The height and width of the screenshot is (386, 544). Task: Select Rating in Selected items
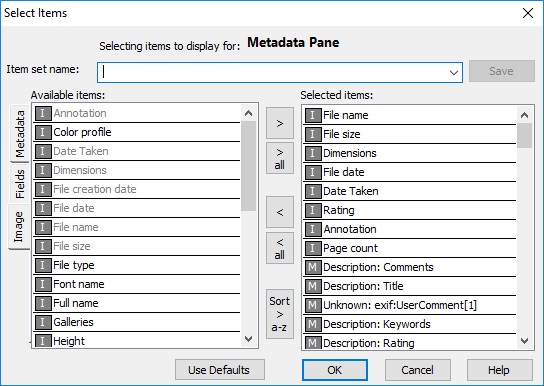(410, 210)
